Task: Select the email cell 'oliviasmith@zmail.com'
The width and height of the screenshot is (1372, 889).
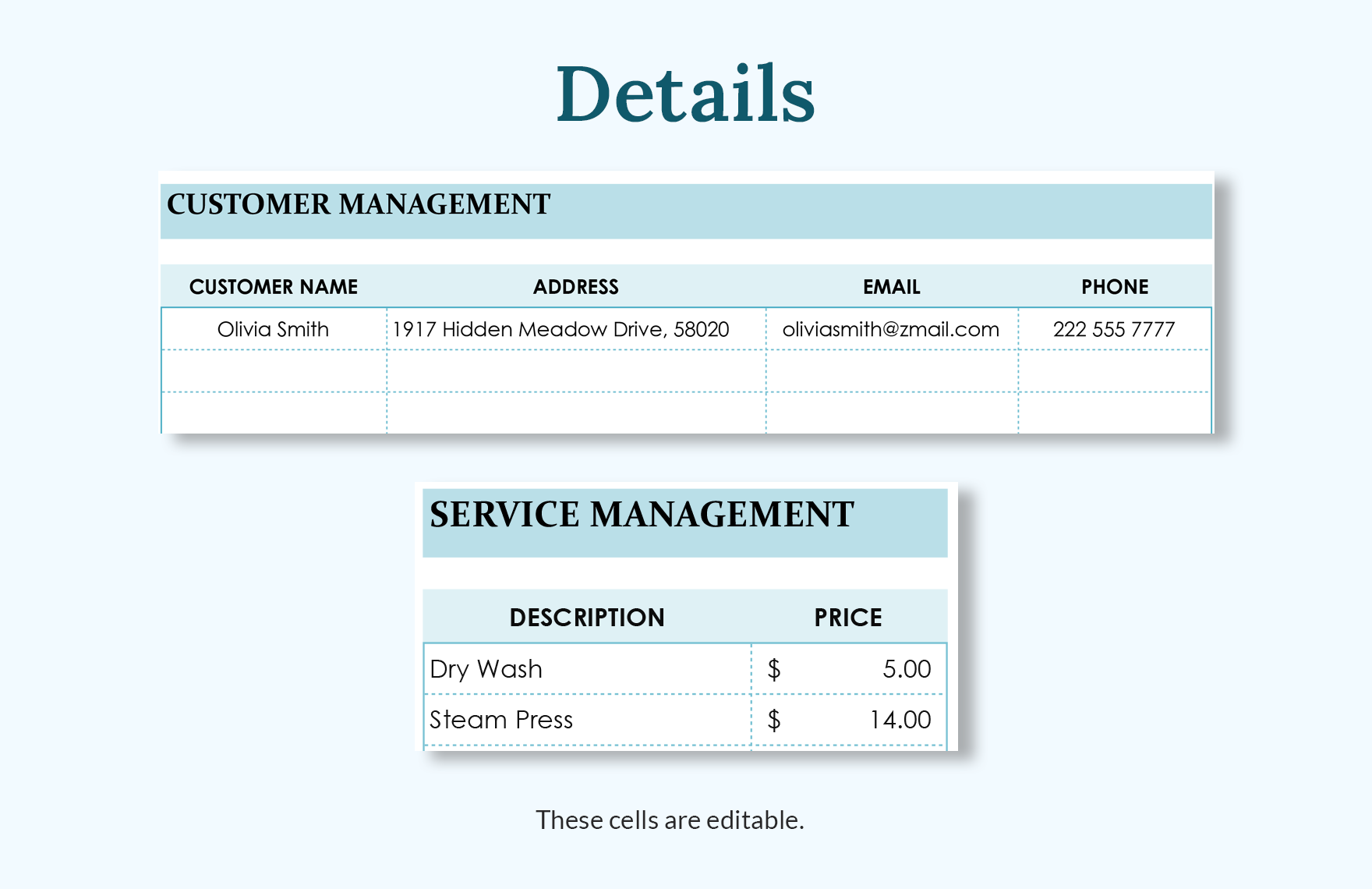Action: [892, 329]
